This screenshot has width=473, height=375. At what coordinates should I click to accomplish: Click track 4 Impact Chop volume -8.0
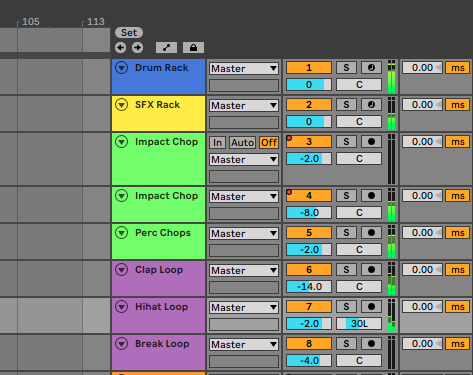tap(309, 213)
